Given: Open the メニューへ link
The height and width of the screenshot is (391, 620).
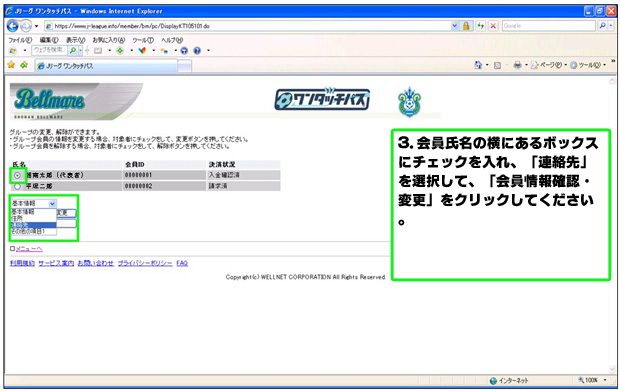Looking at the screenshot, I should (x=29, y=249).
